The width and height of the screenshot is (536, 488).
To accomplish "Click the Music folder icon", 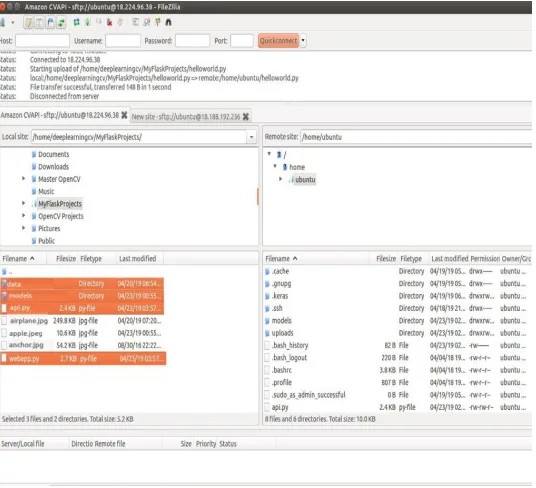I will tap(34, 192).
